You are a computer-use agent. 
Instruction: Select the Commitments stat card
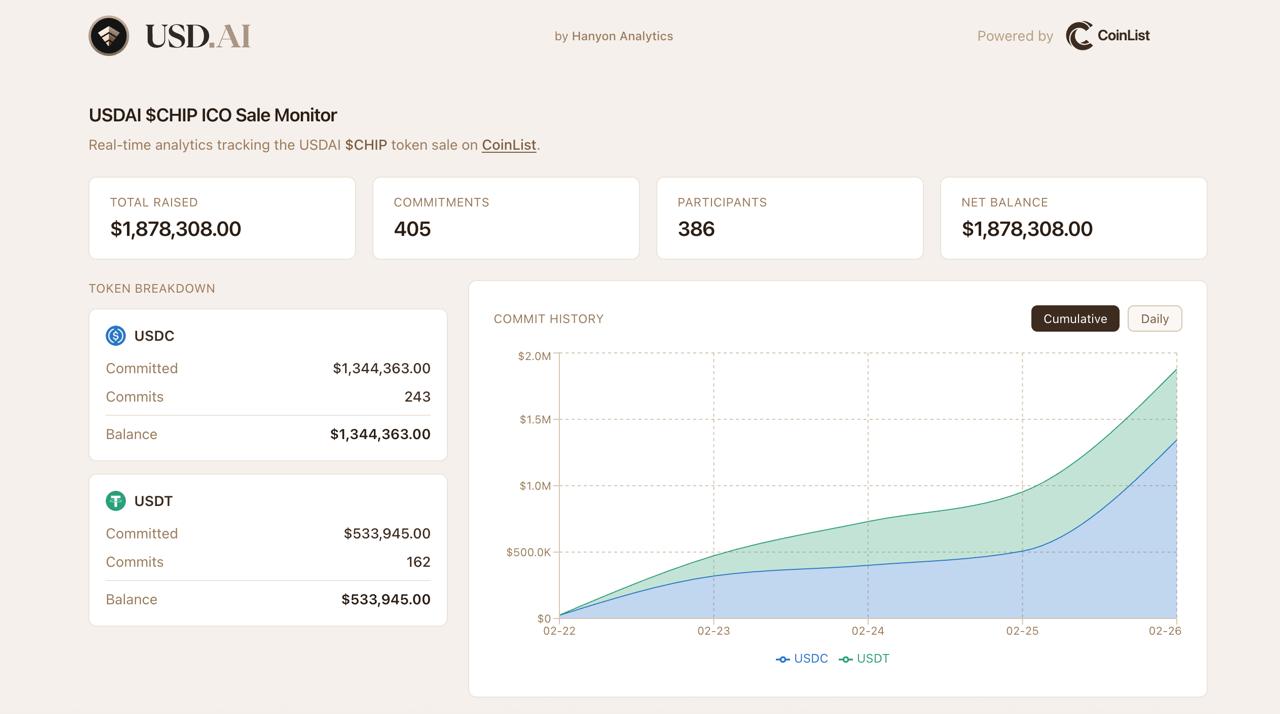coord(506,218)
